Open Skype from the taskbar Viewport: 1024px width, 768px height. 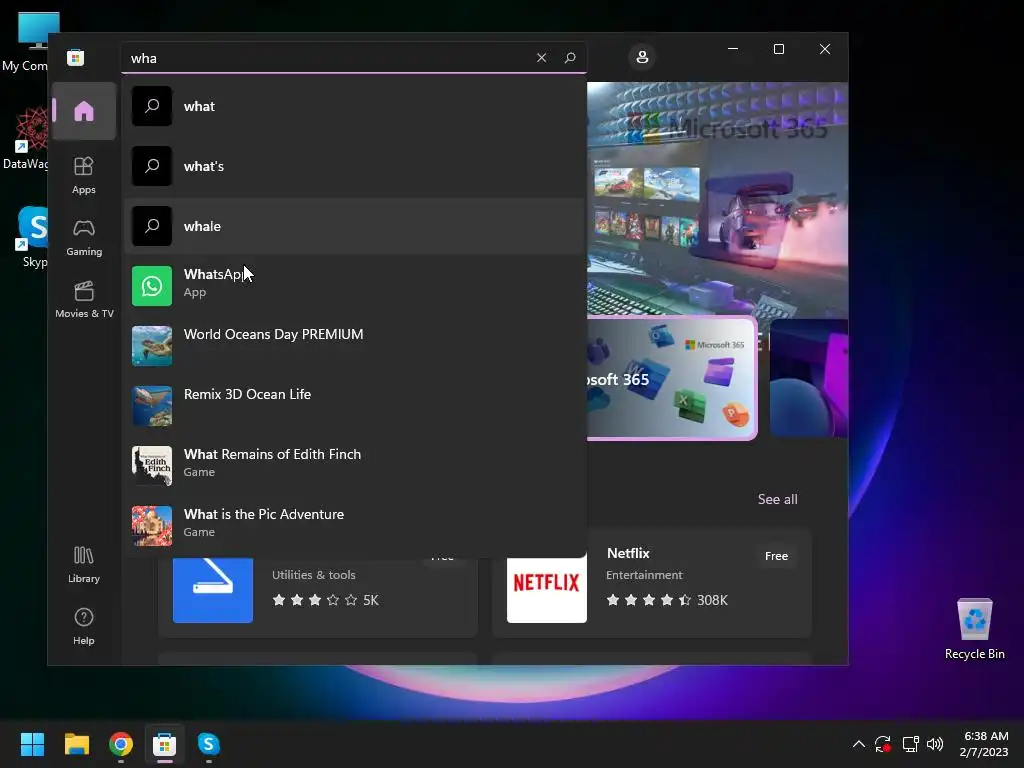(208, 744)
